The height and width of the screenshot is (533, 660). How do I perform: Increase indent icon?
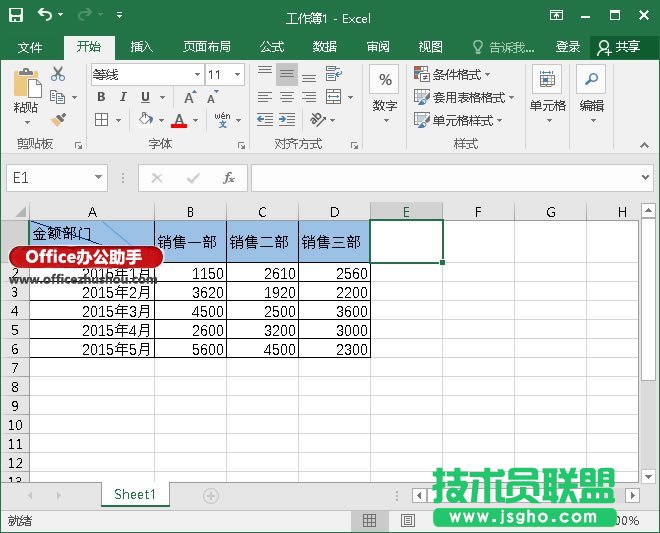click(x=287, y=120)
